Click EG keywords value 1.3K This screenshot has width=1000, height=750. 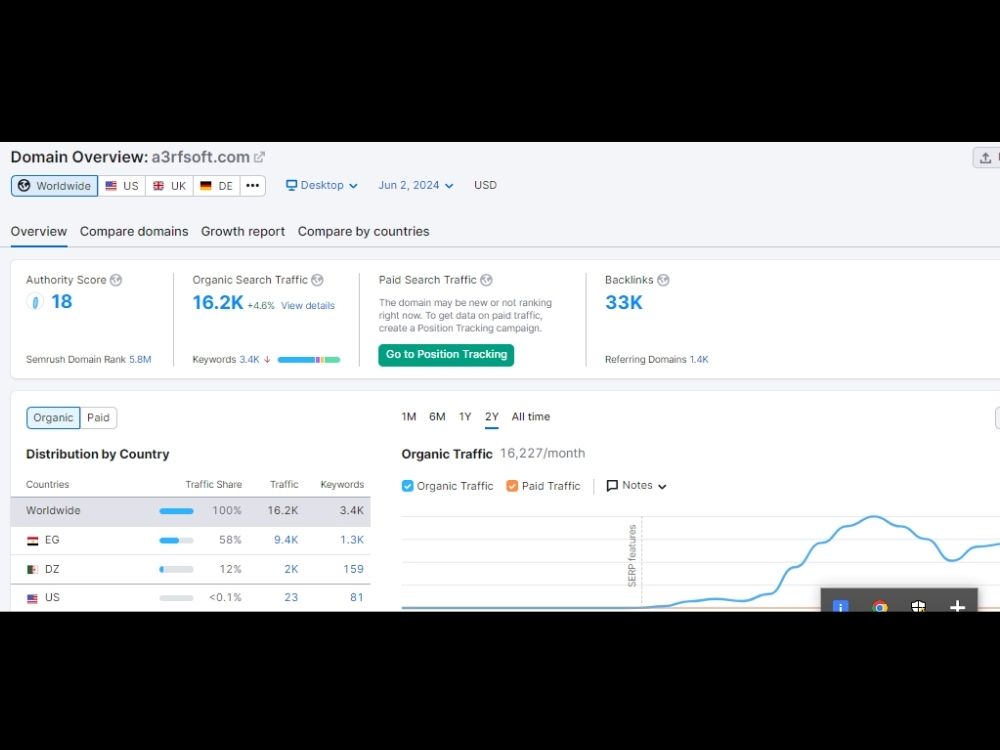pos(351,540)
